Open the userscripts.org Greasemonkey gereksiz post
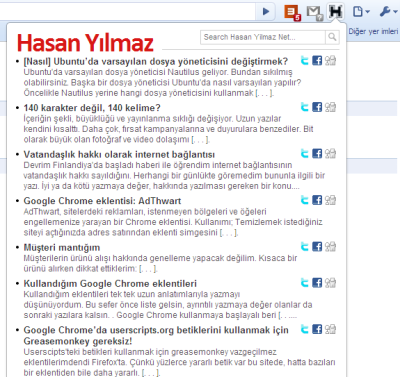Screen dimensions: 400x377 pos(156,336)
